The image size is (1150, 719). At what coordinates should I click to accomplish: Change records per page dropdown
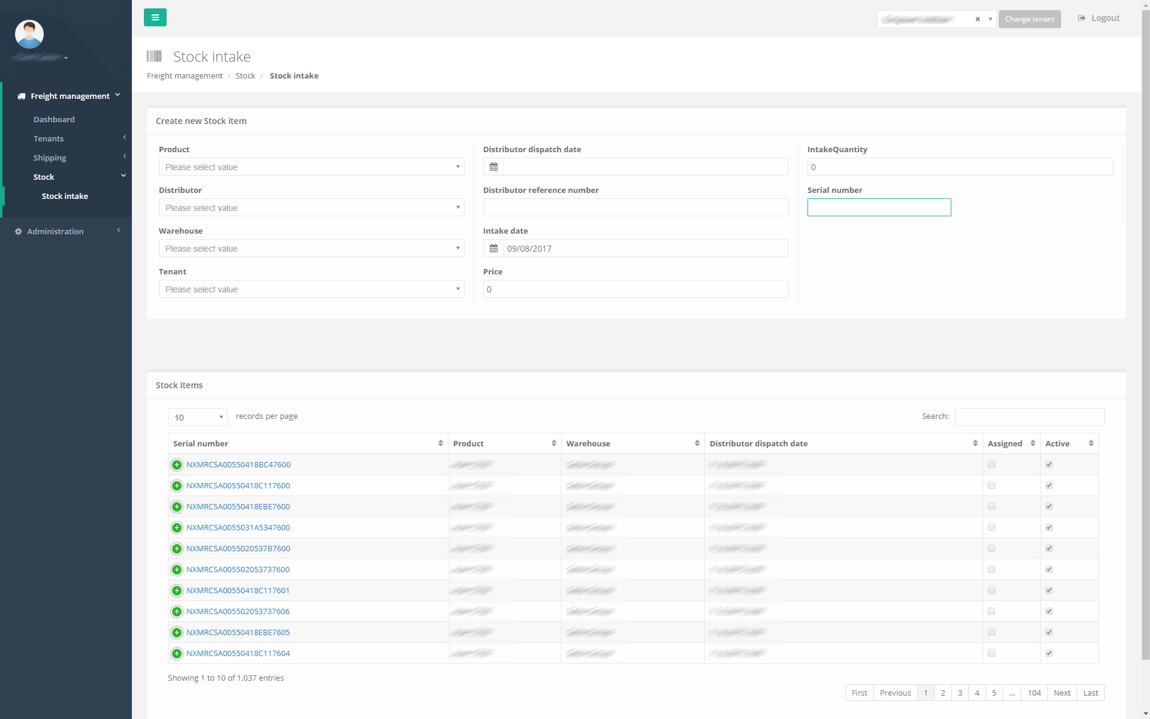[197, 417]
